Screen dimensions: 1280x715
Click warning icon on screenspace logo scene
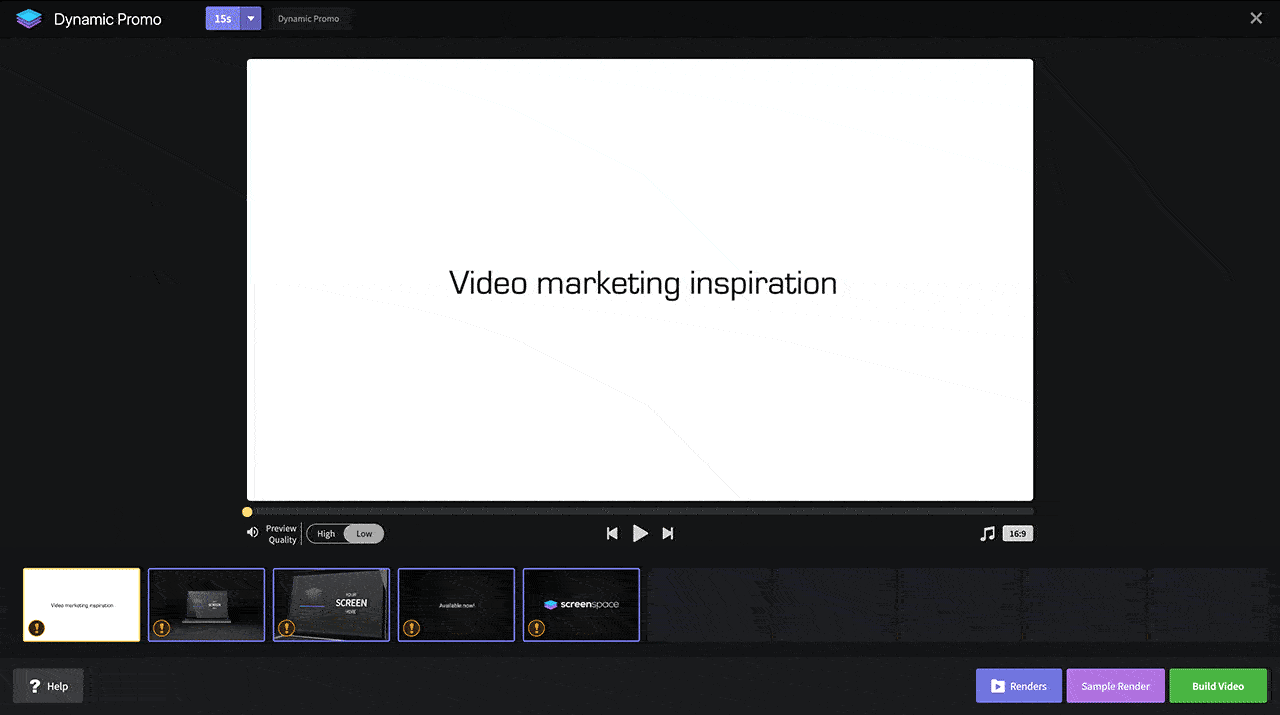tap(537, 628)
